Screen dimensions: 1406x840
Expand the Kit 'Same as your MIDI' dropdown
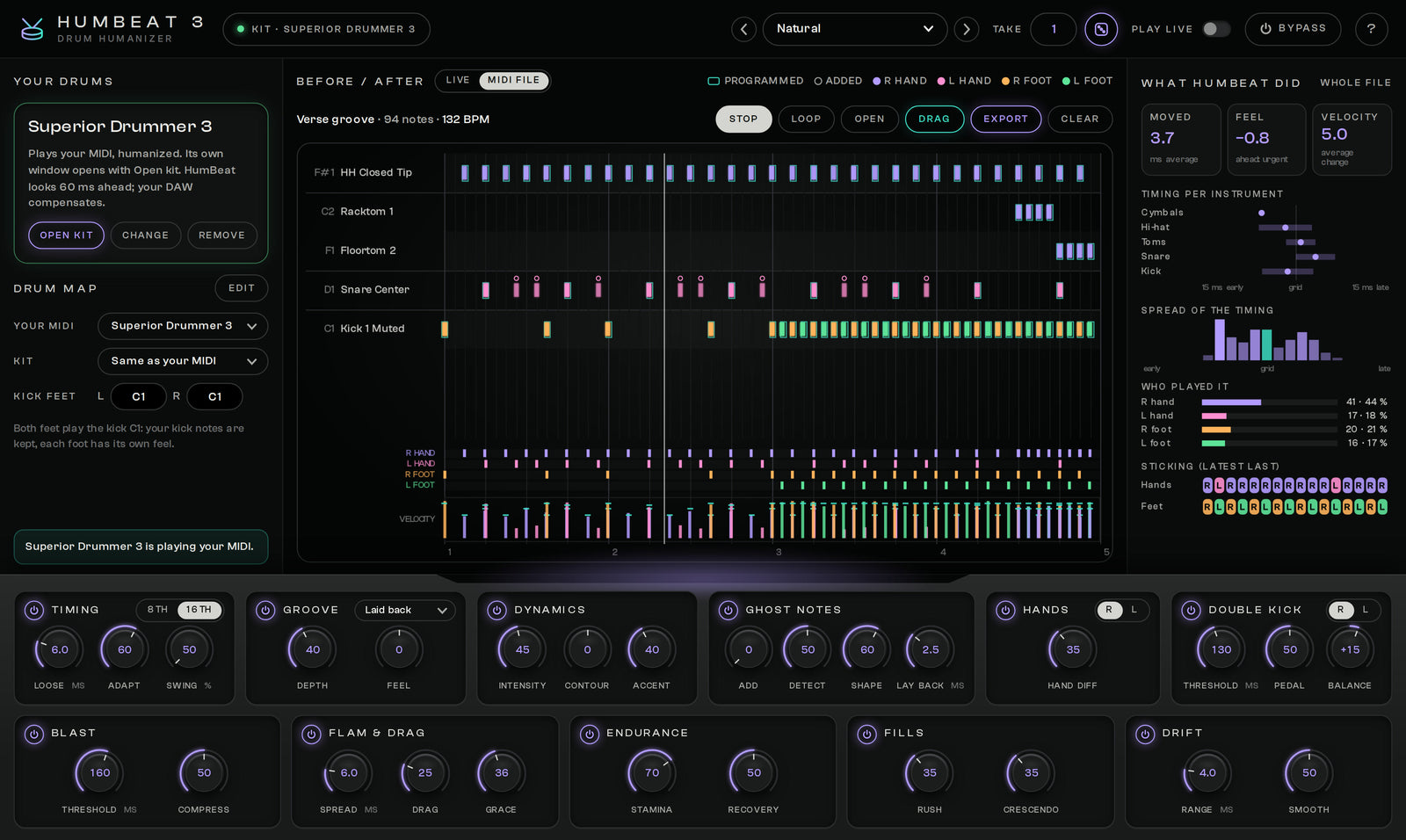click(x=183, y=361)
